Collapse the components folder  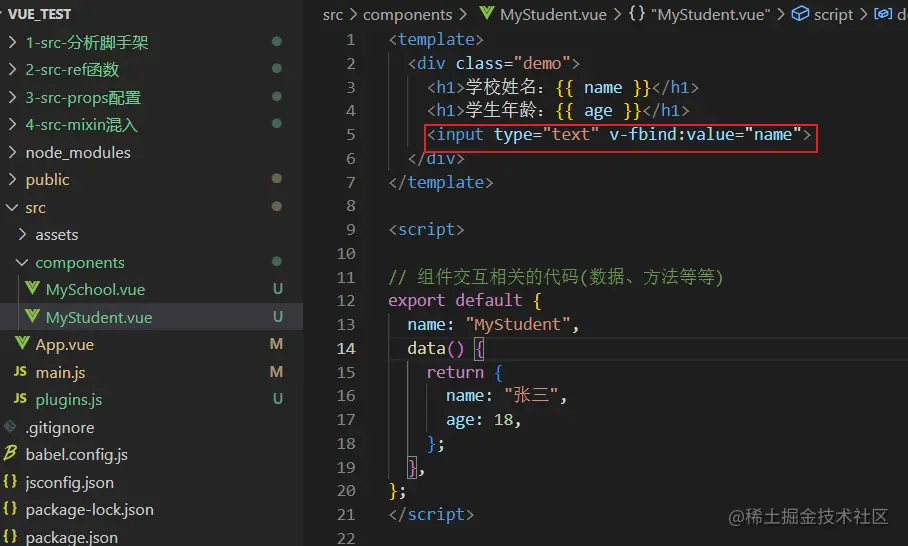(x=22, y=262)
